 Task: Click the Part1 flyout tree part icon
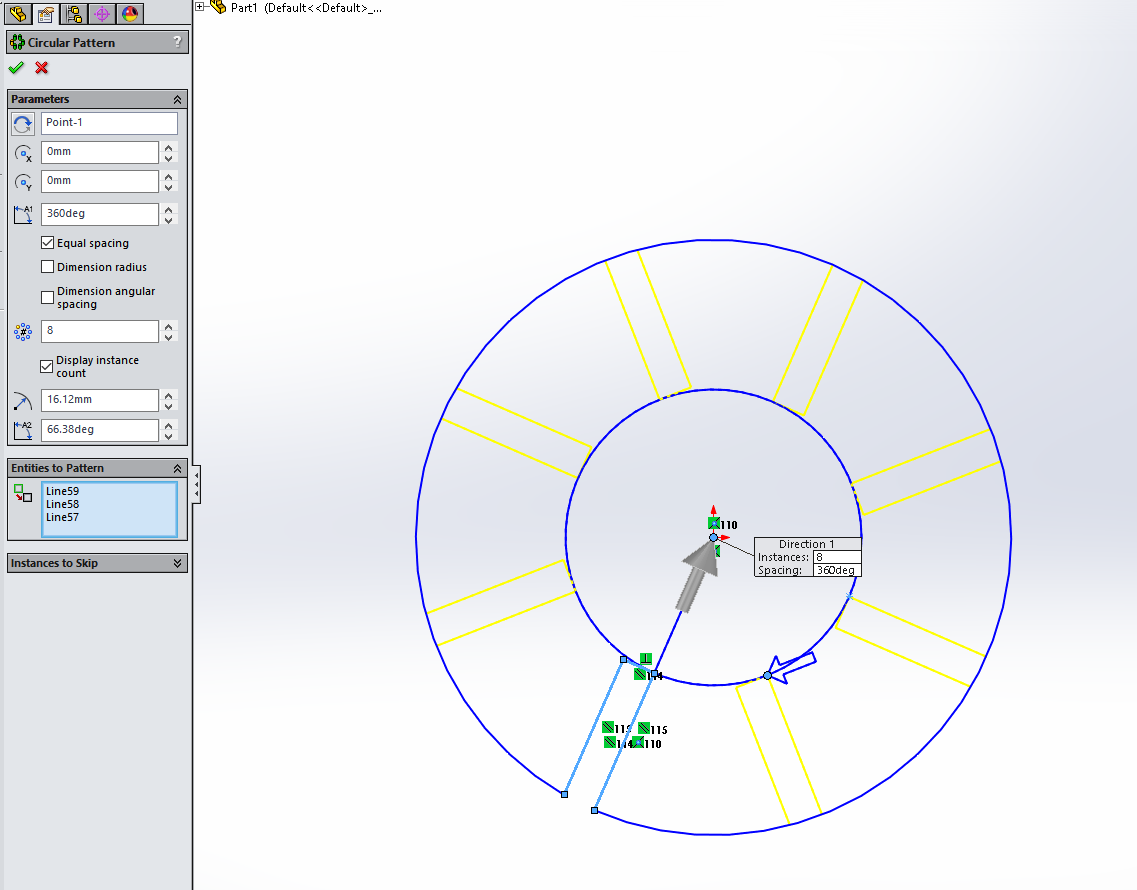pos(218,7)
